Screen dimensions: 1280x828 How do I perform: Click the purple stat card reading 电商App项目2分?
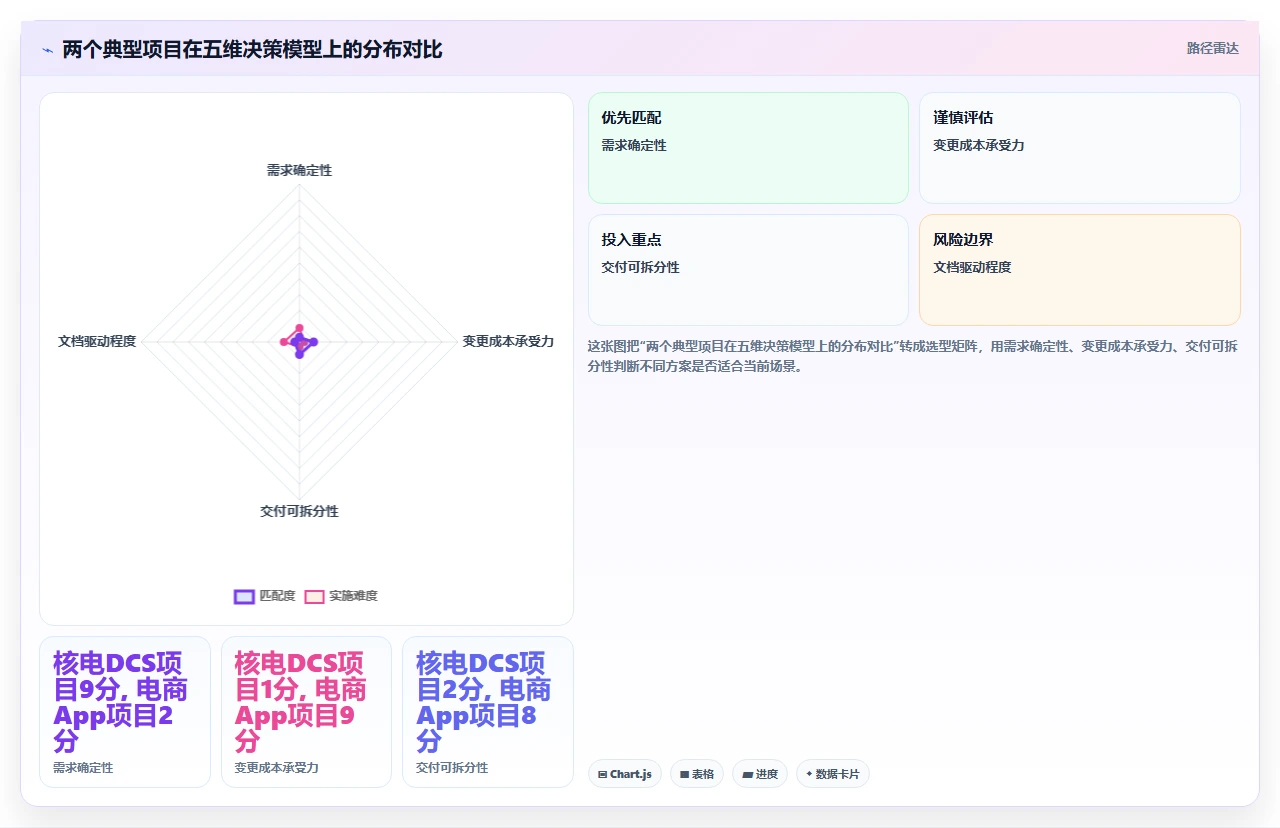[x=125, y=712]
